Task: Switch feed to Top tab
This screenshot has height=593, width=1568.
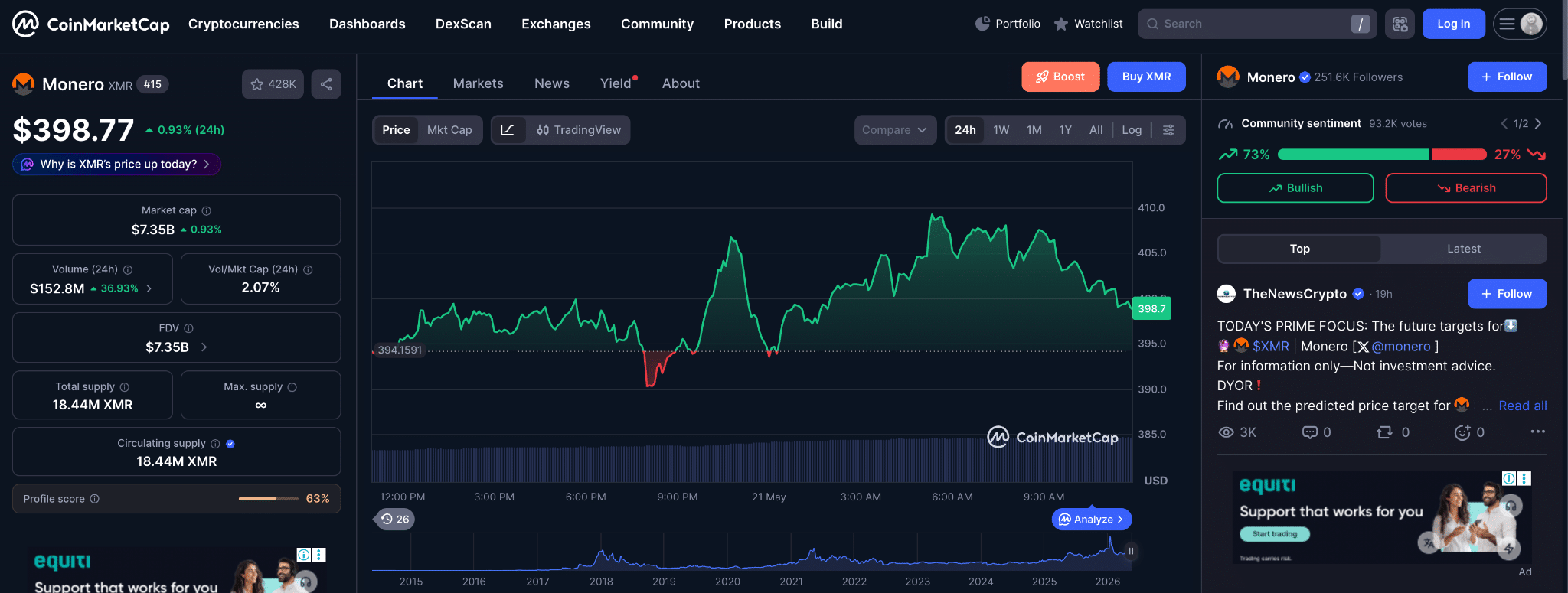Action: 1299,249
